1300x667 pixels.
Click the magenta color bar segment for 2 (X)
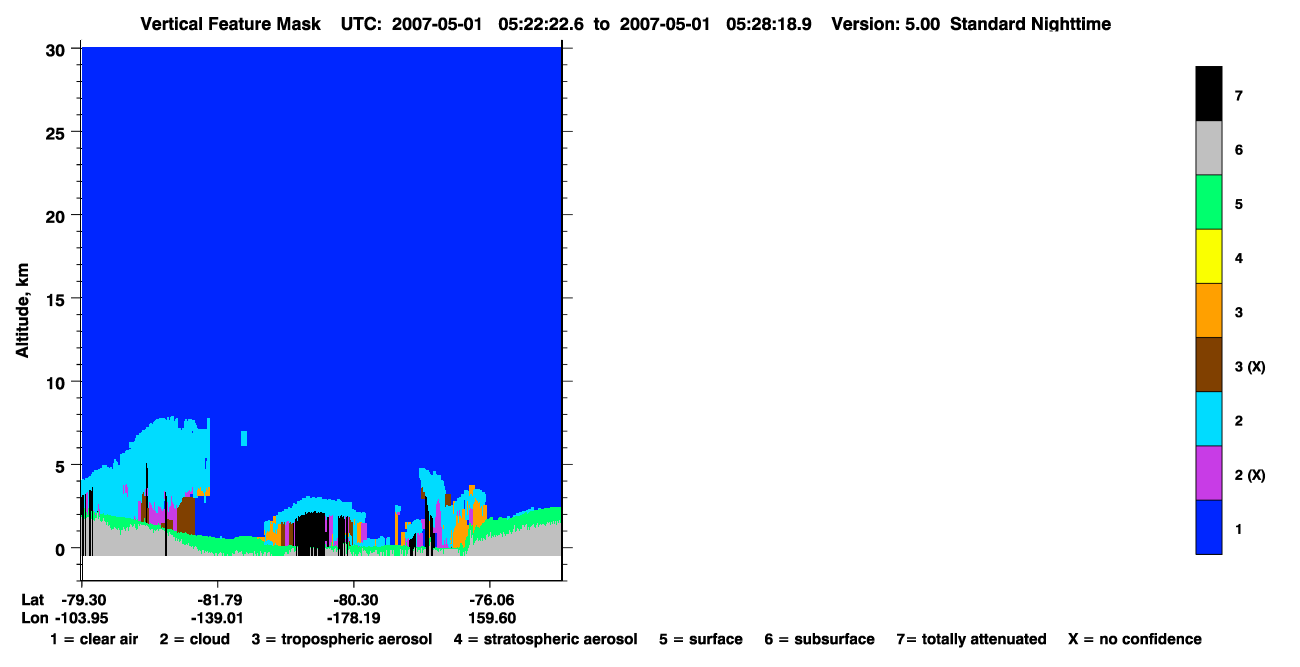point(1208,472)
